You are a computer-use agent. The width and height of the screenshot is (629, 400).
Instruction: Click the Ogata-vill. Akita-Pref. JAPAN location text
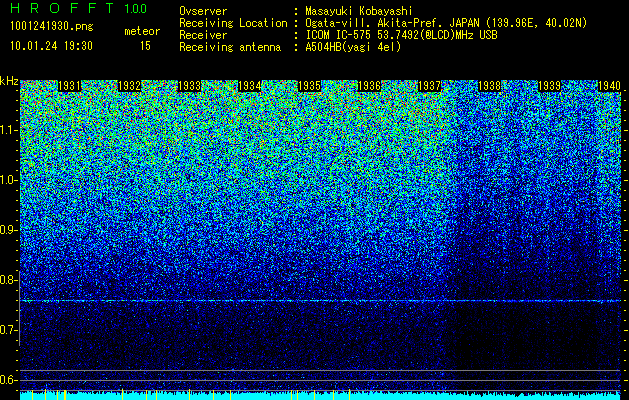click(x=446, y=23)
